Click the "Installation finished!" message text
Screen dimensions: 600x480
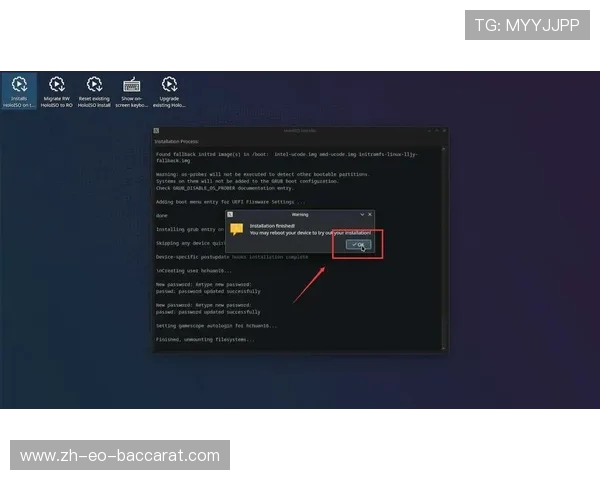pos(272,225)
